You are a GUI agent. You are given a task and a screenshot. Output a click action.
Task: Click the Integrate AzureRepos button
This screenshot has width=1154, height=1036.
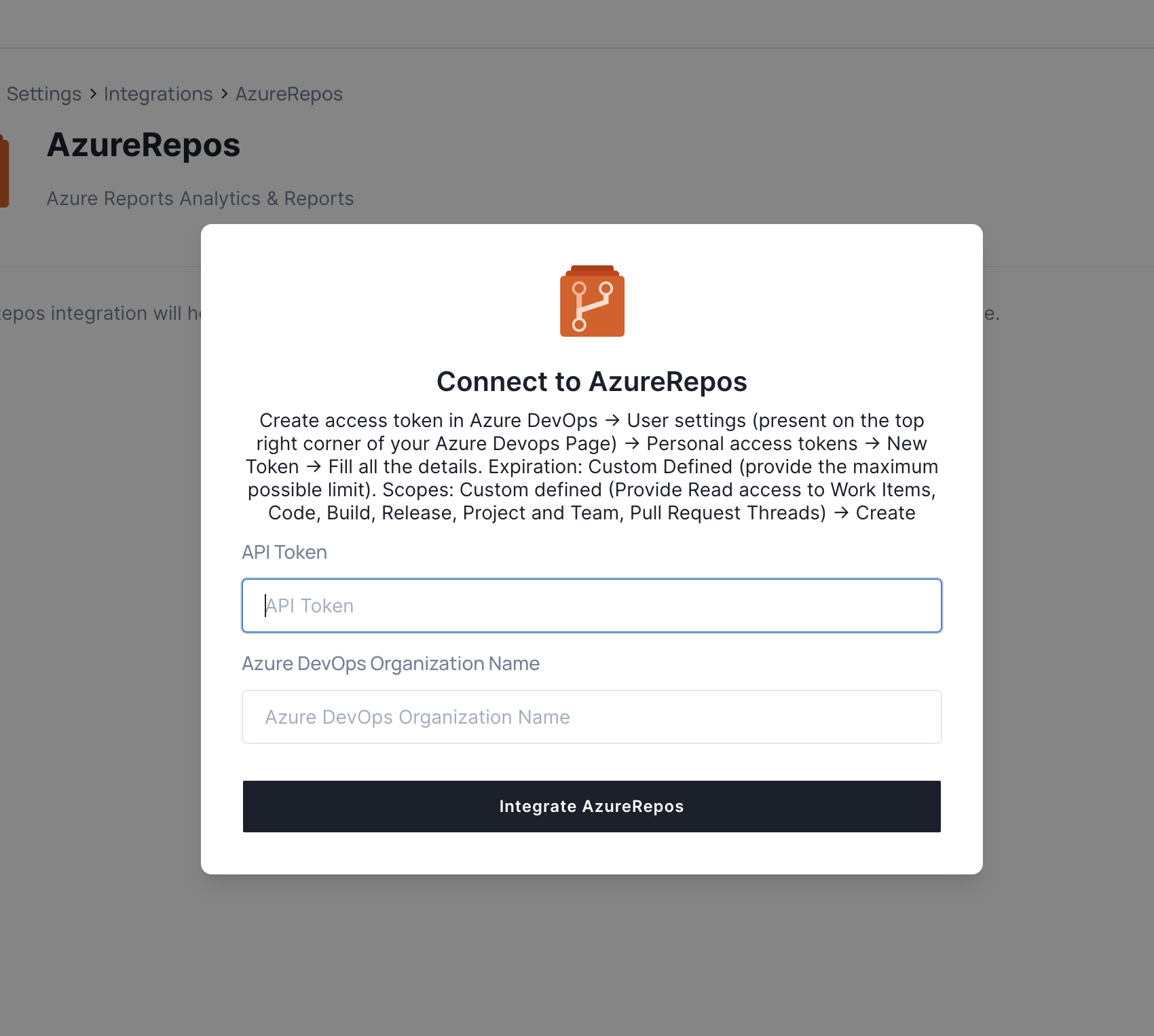(592, 807)
